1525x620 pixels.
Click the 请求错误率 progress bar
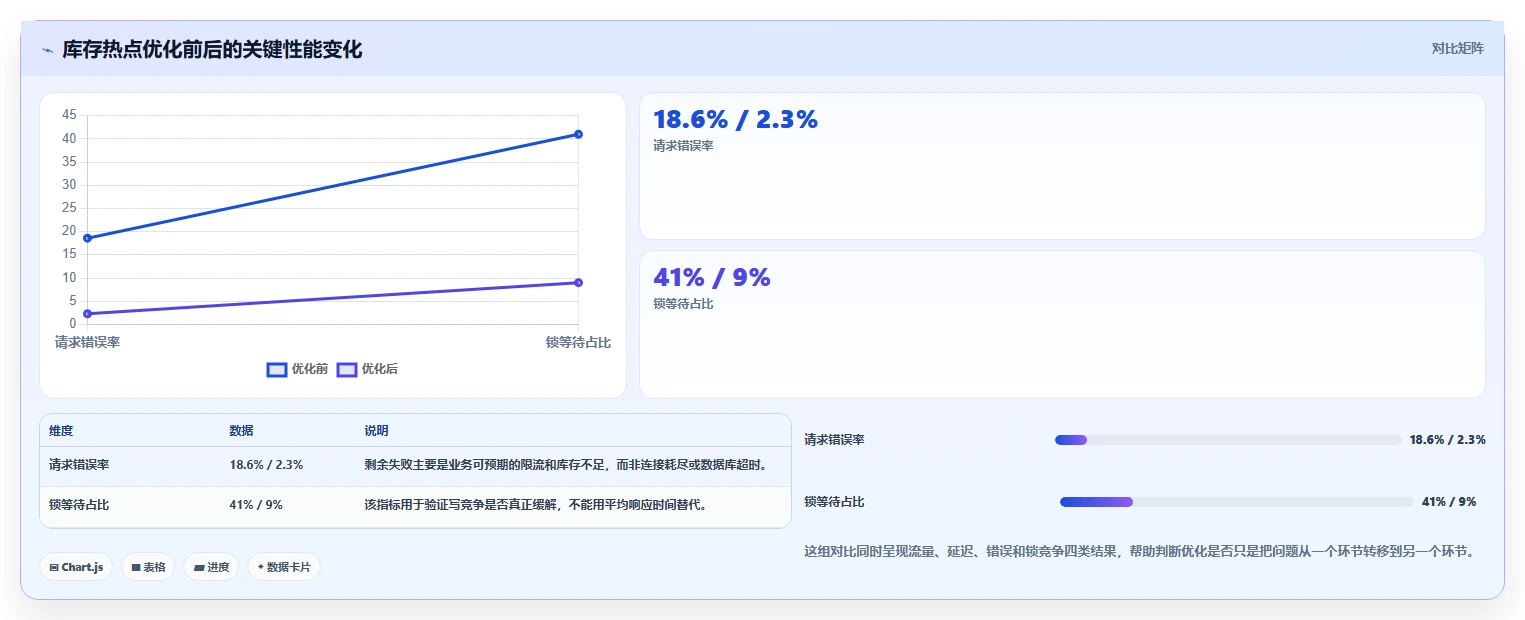pyautogui.click(x=1228, y=440)
